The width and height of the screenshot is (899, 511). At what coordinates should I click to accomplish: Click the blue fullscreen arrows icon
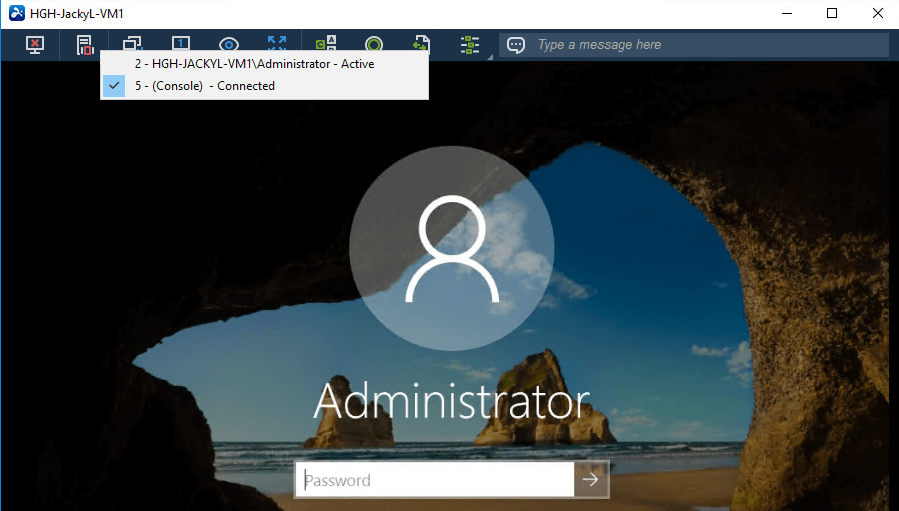(277, 44)
